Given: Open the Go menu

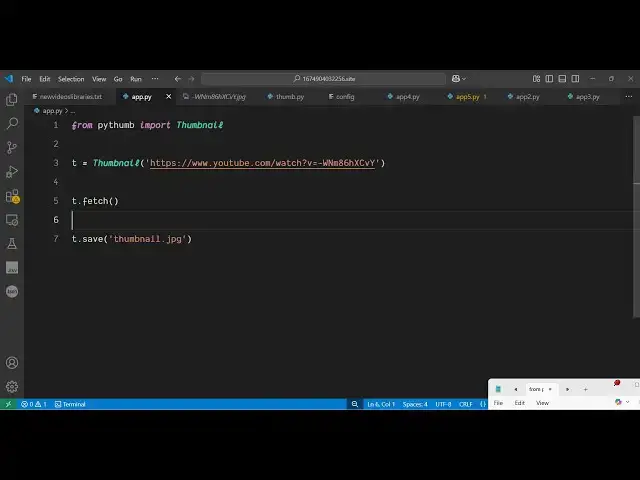Looking at the screenshot, I should (118, 79).
